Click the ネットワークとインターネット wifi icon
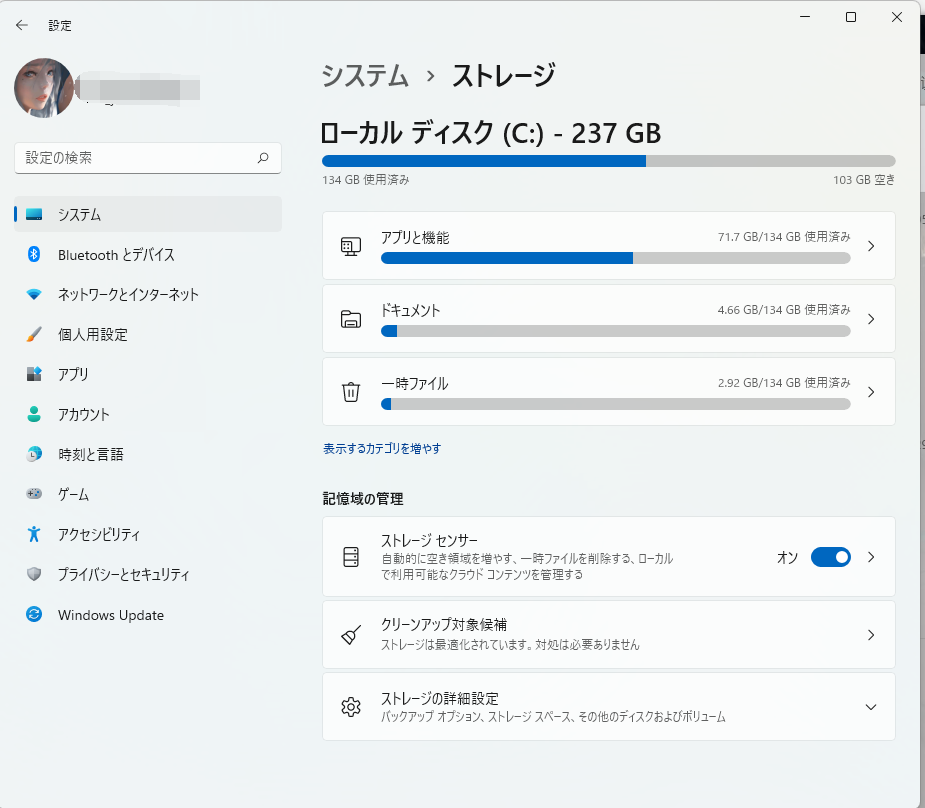 tap(34, 295)
